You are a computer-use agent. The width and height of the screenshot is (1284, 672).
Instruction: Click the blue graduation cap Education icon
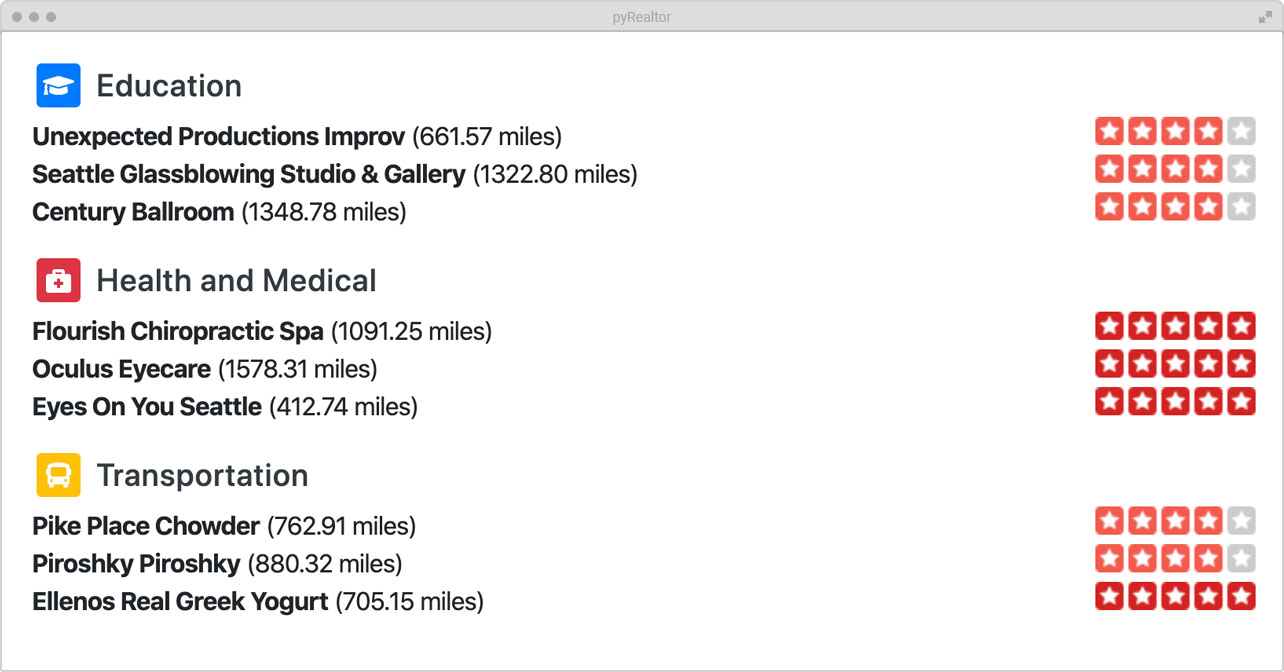[x=58, y=86]
